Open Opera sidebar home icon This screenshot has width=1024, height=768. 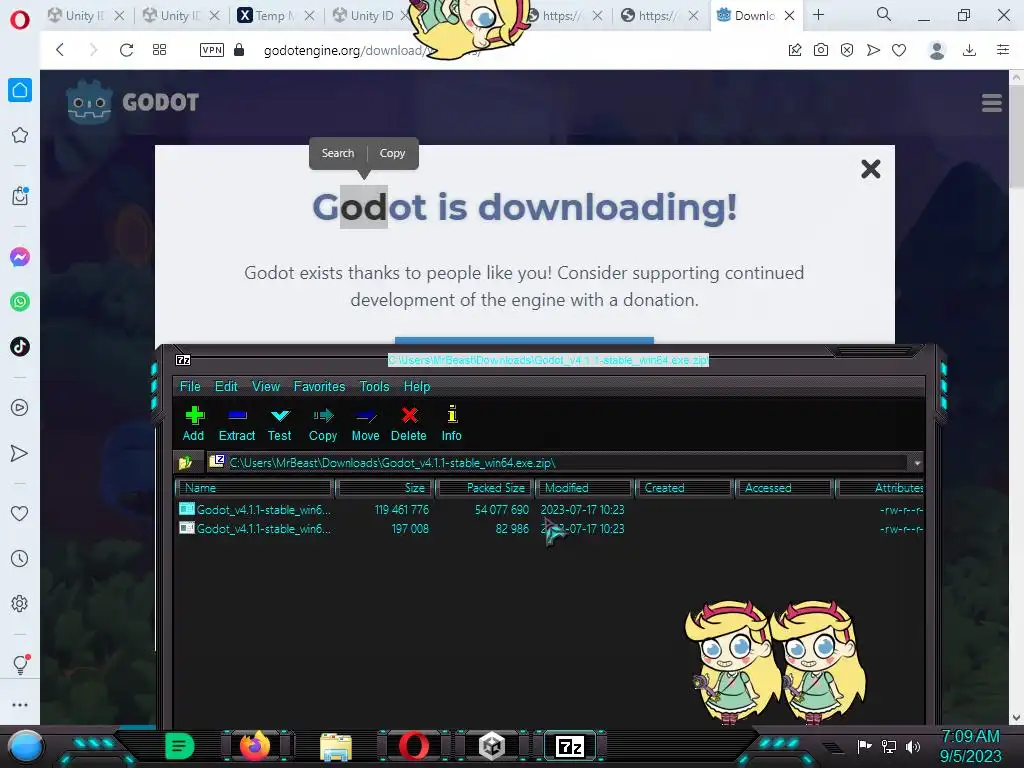20,90
